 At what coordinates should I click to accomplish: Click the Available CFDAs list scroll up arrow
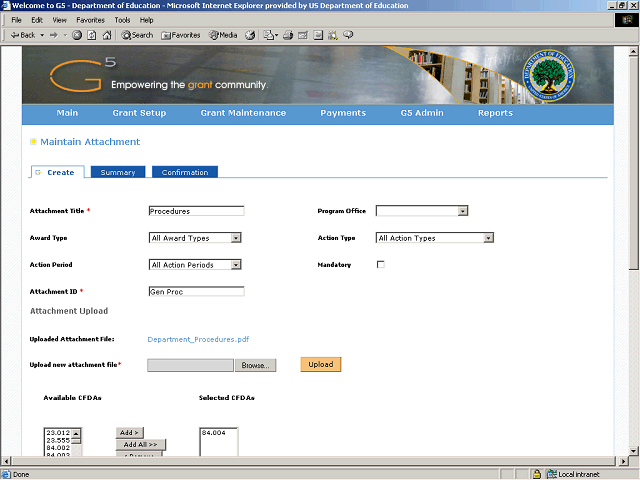[x=76, y=433]
